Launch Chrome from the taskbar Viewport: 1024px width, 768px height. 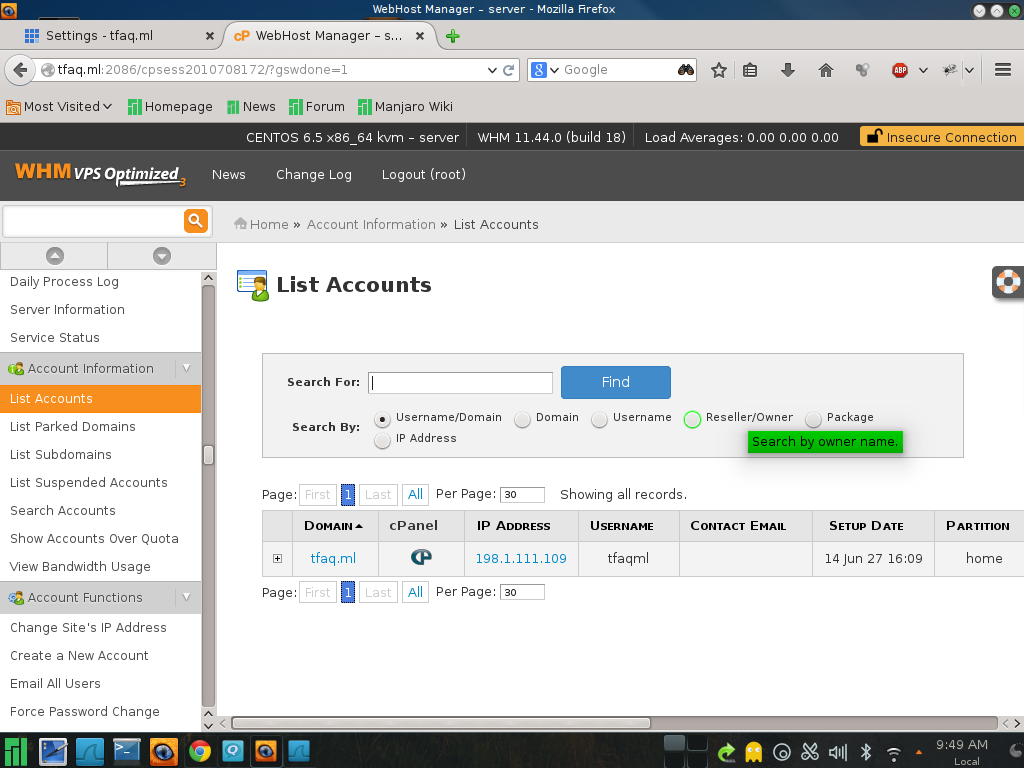[x=200, y=751]
